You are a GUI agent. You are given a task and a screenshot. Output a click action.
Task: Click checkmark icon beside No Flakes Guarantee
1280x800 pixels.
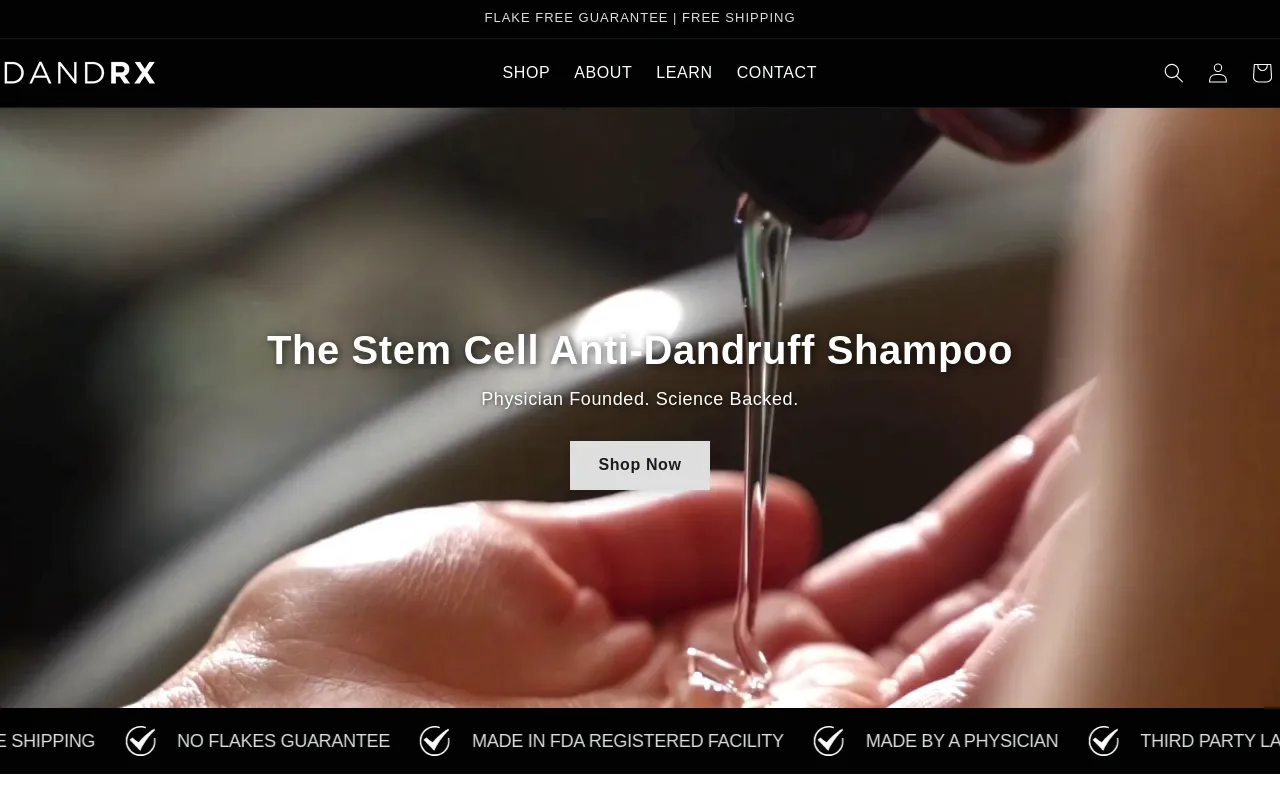click(x=141, y=741)
